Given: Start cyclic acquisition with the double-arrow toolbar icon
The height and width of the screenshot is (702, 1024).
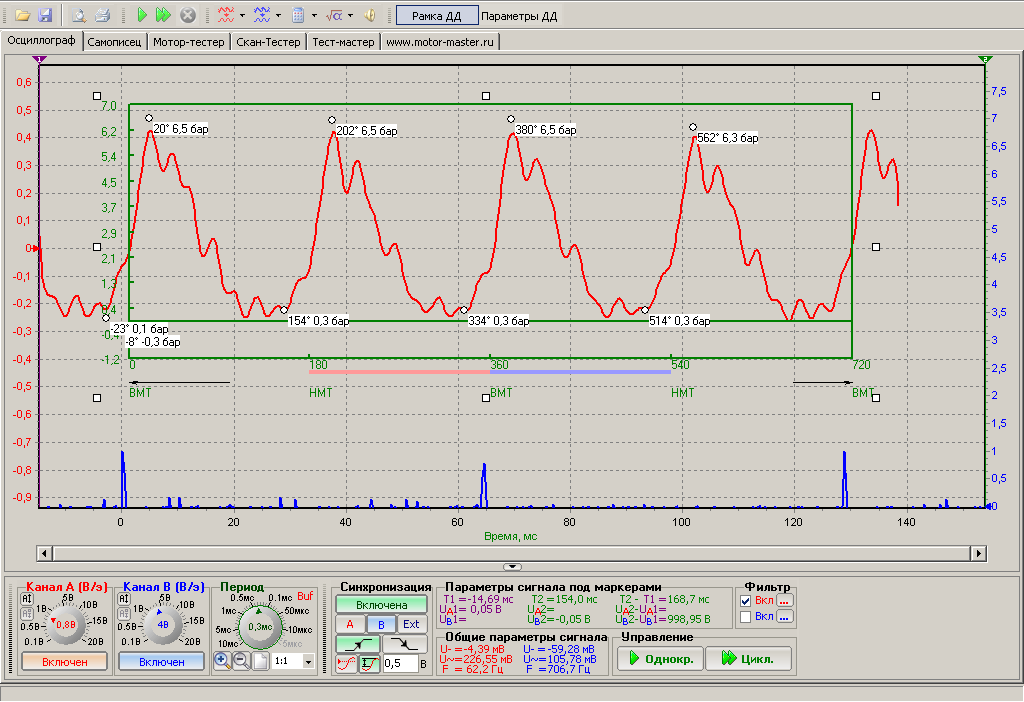Looking at the screenshot, I should [x=163, y=15].
